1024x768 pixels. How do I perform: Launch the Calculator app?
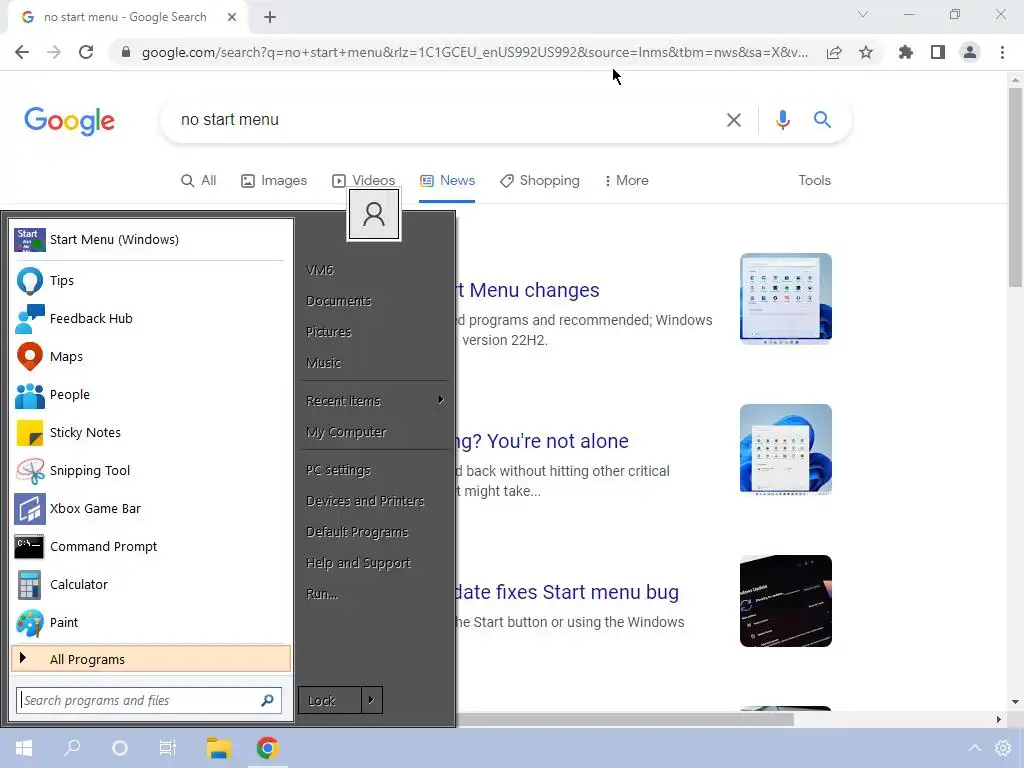(151, 584)
